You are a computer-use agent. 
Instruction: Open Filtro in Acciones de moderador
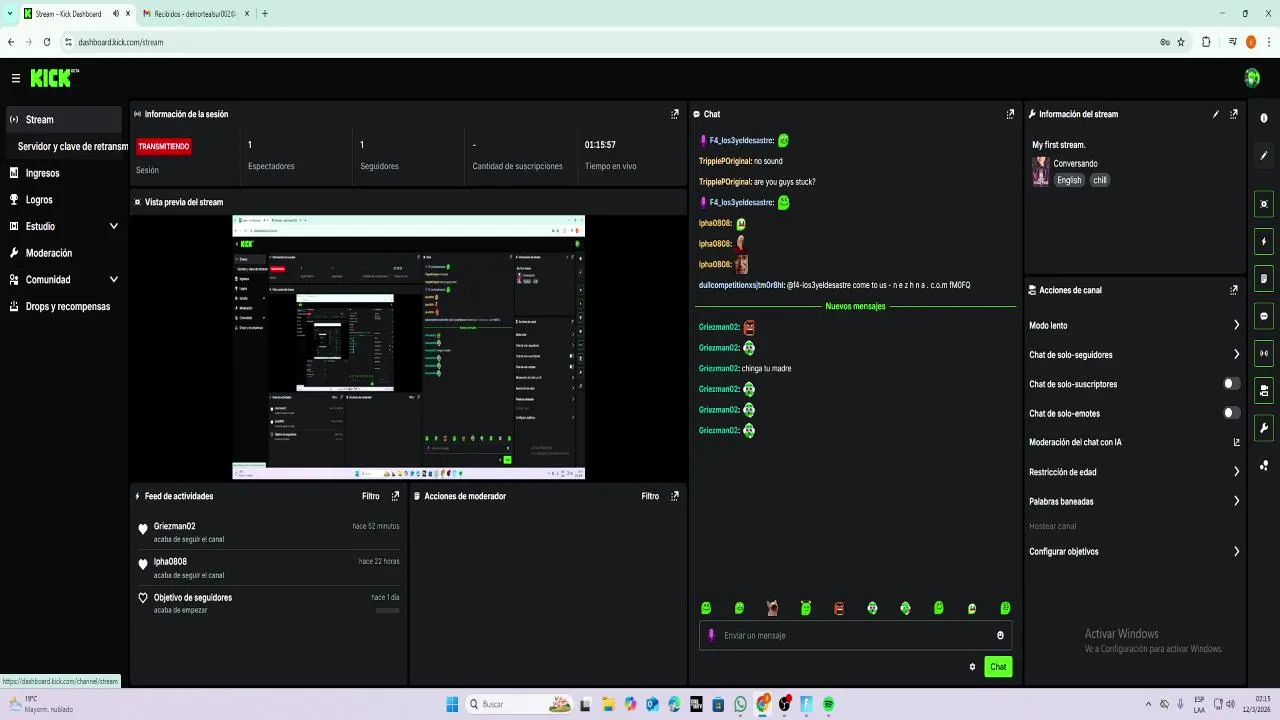pyautogui.click(x=651, y=496)
